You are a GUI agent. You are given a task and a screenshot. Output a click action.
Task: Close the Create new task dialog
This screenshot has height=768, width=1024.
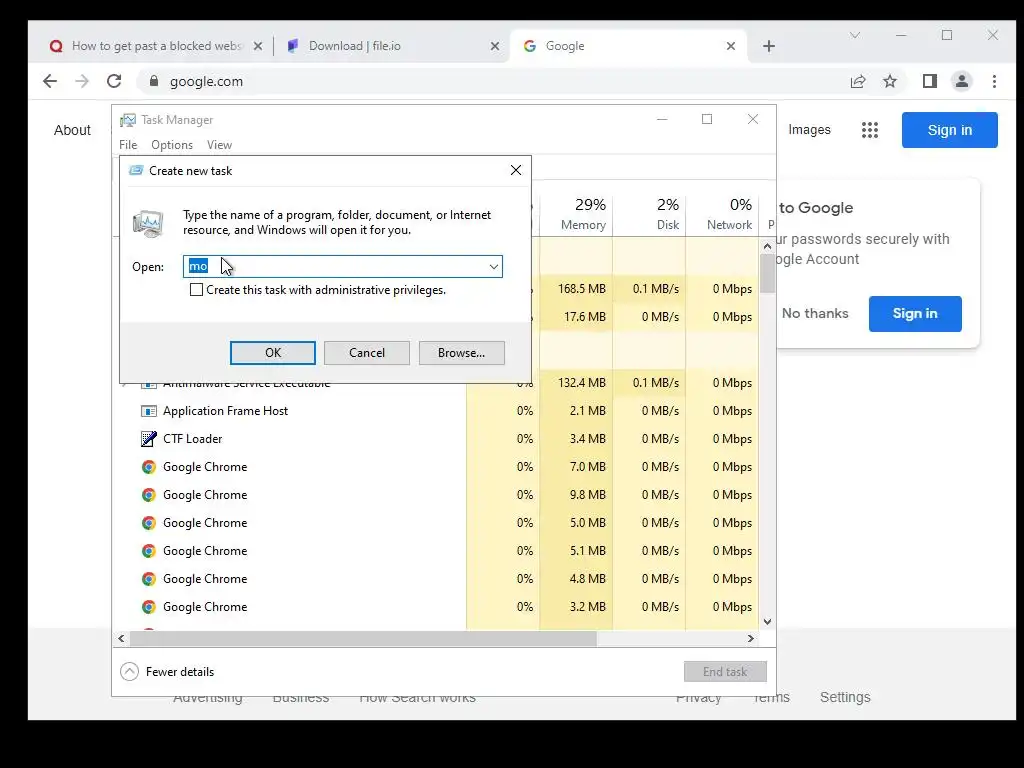tap(516, 170)
